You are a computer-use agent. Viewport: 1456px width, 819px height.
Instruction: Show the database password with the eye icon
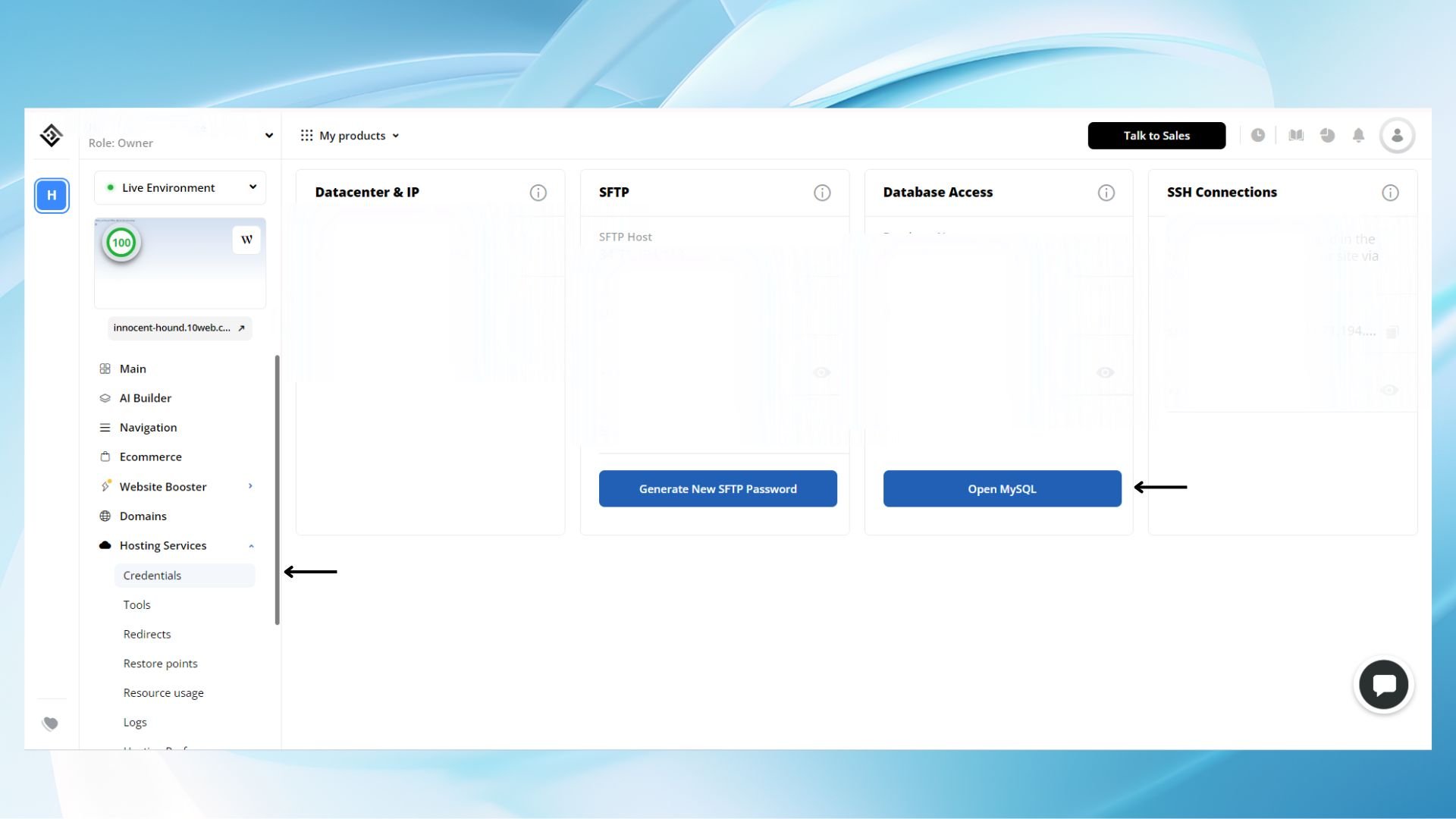(1105, 372)
